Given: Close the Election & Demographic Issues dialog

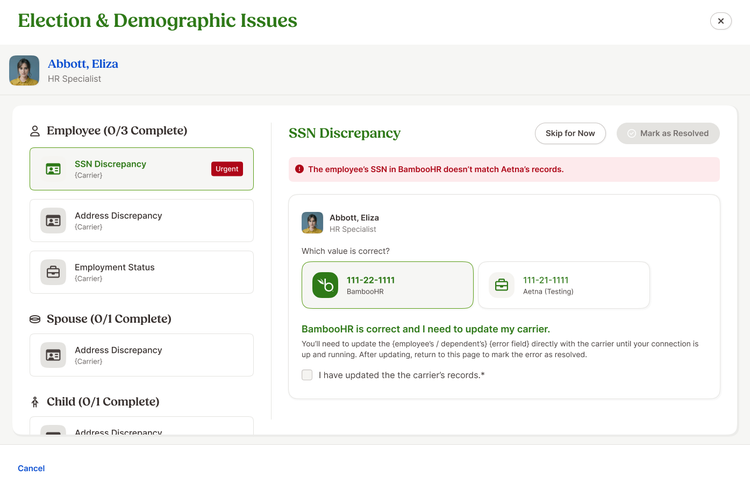Looking at the screenshot, I should [x=720, y=21].
